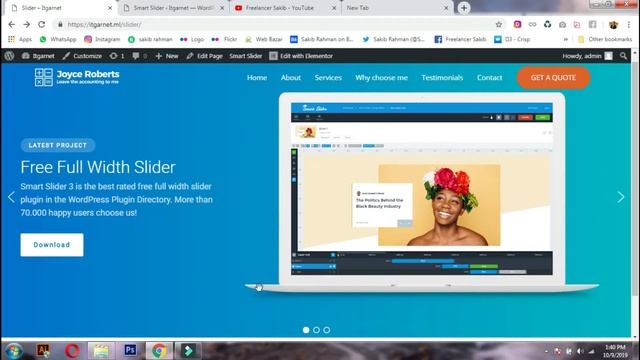Click the camera extension icon
Screen dimensions: 640x360
pos(562,24)
